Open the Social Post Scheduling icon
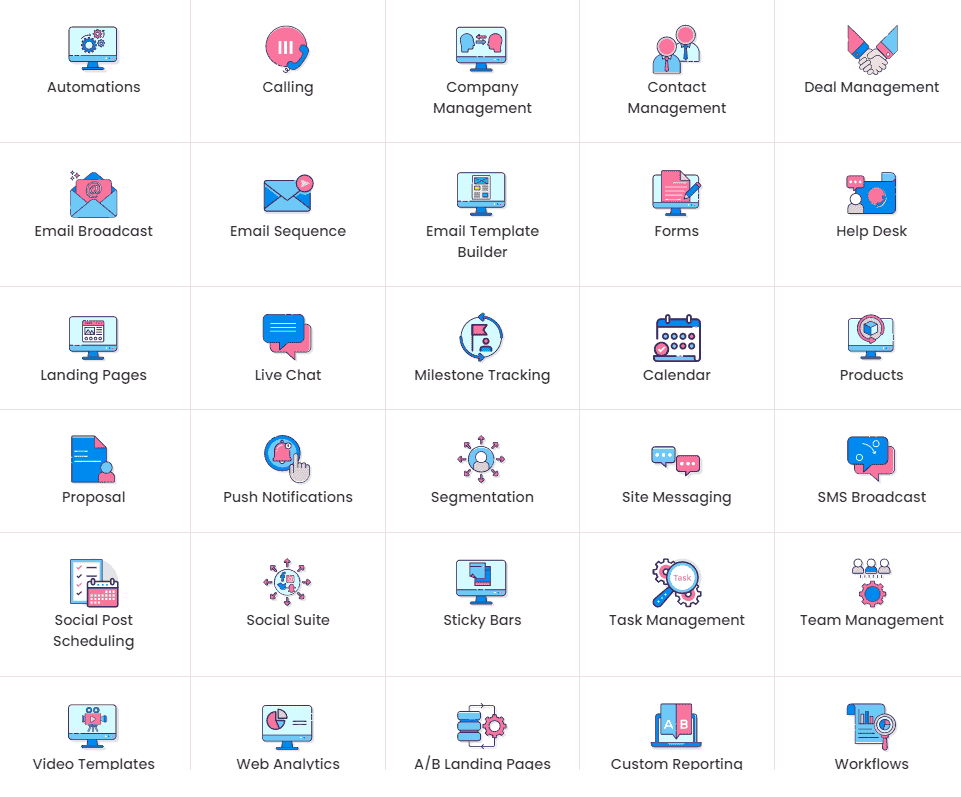The height and width of the screenshot is (797, 961). [x=93, y=581]
